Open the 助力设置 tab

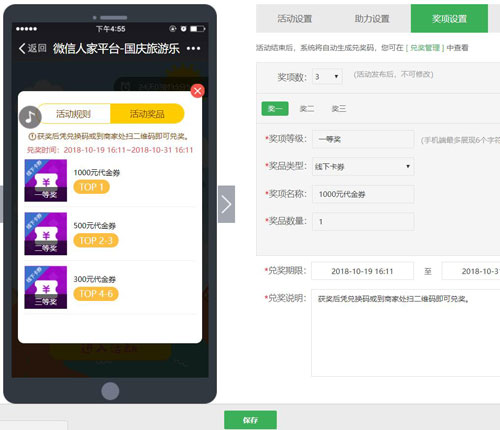point(372,19)
